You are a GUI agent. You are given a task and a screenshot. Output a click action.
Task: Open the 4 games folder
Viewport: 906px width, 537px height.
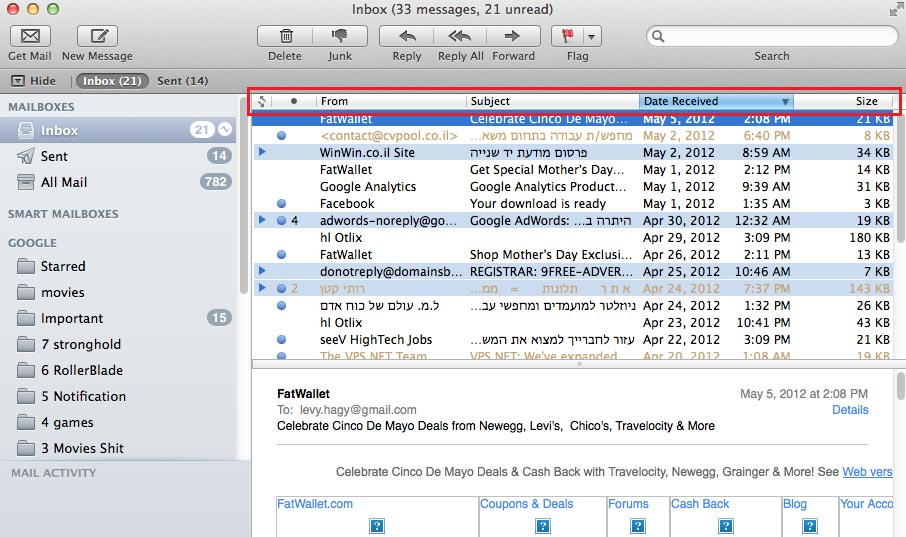pyautogui.click(x=118, y=423)
